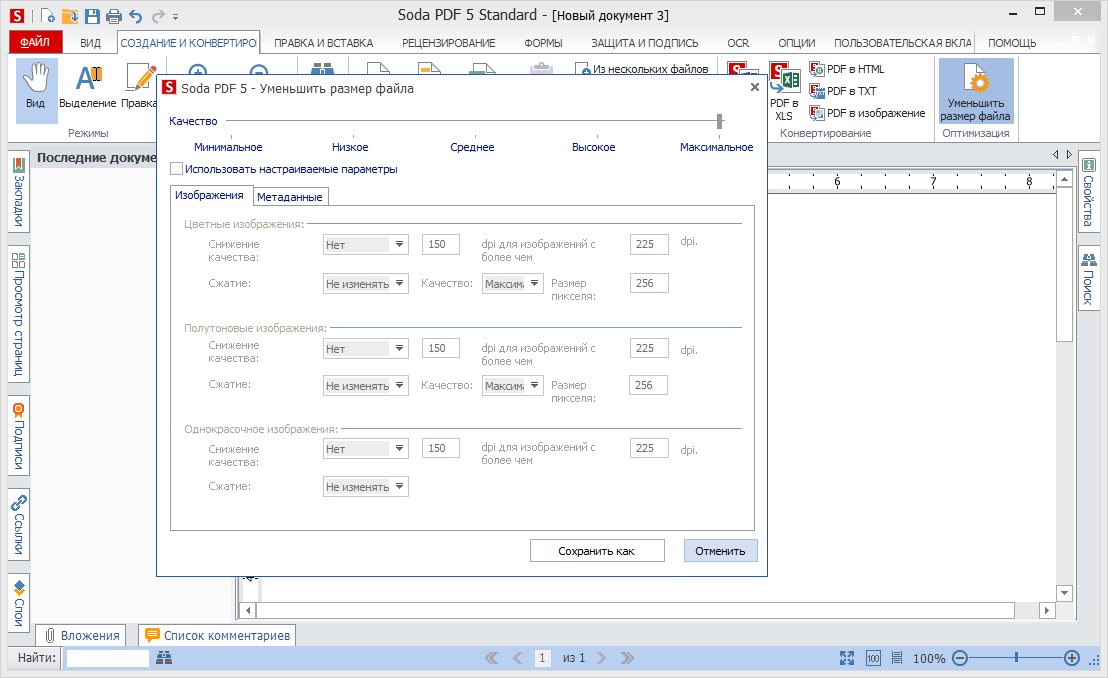The image size is (1108, 678).
Task: Switch to the ВИД ribbon tab
Action: (90, 43)
